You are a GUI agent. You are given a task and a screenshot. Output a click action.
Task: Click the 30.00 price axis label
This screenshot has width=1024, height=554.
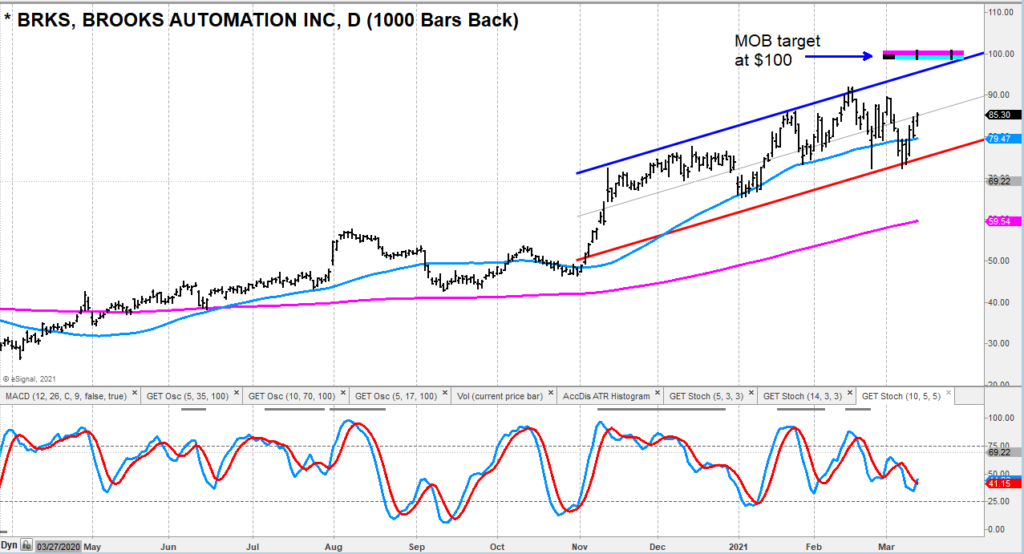point(1000,344)
